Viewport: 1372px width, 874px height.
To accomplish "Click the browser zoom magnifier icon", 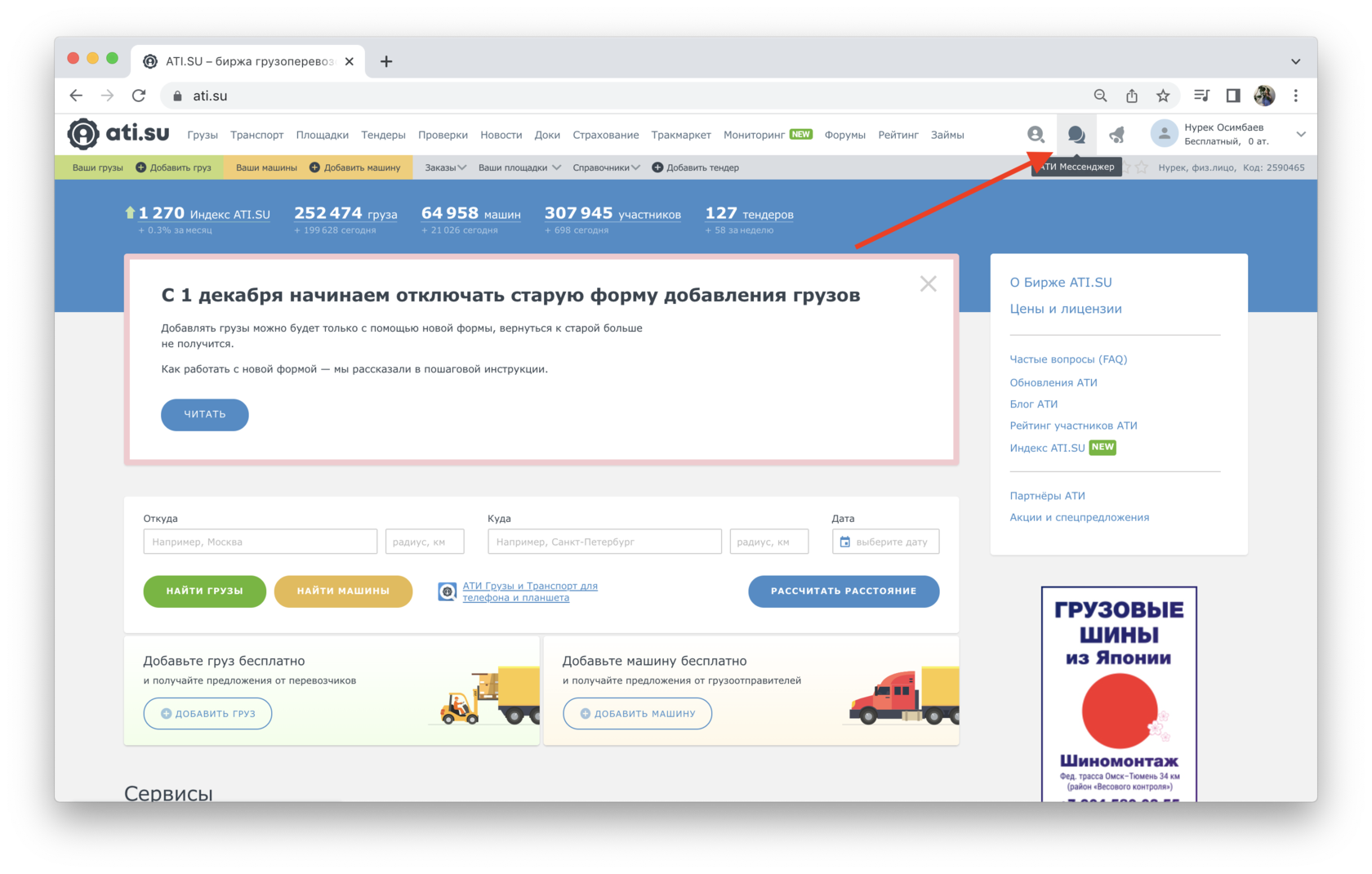I will [1100, 96].
